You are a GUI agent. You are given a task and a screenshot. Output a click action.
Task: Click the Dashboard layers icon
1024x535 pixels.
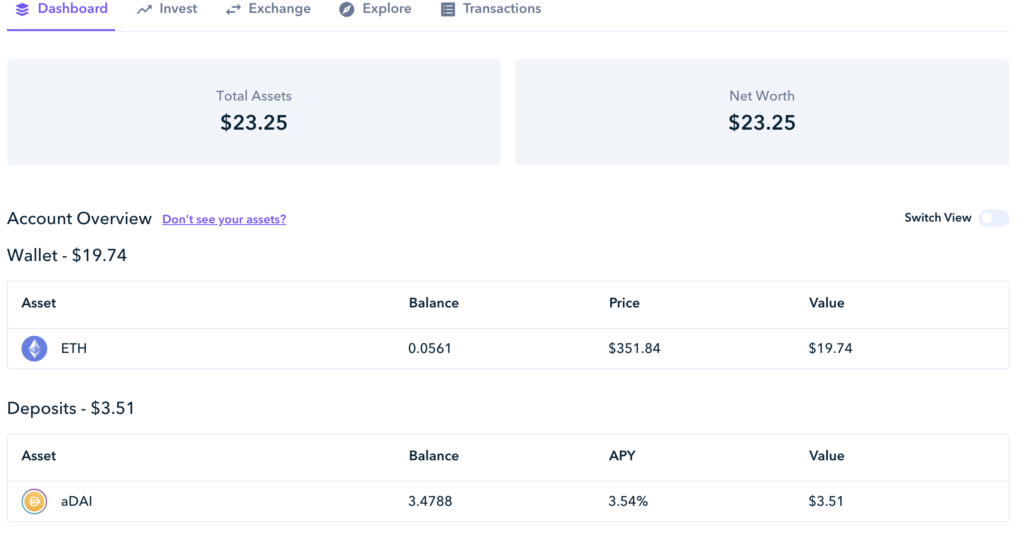22,9
